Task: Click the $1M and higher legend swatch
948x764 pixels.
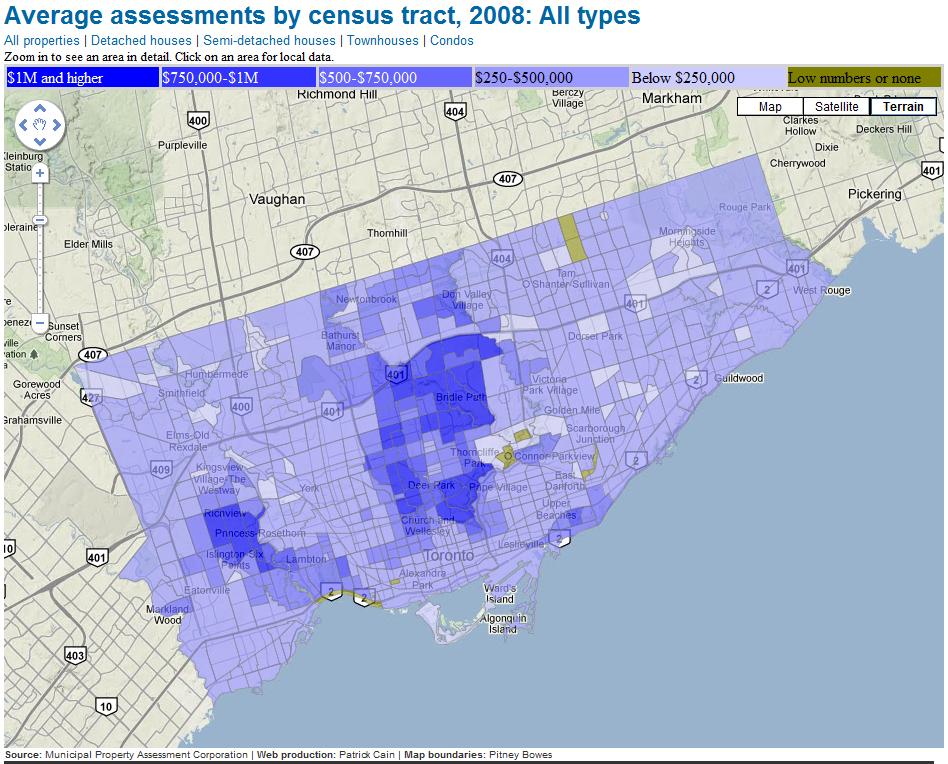Action: pyautogui.click(x=75, y=77)
